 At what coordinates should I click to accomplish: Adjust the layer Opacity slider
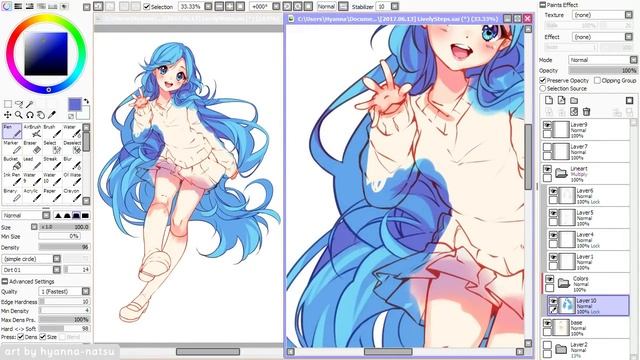(x=602, y=70)
